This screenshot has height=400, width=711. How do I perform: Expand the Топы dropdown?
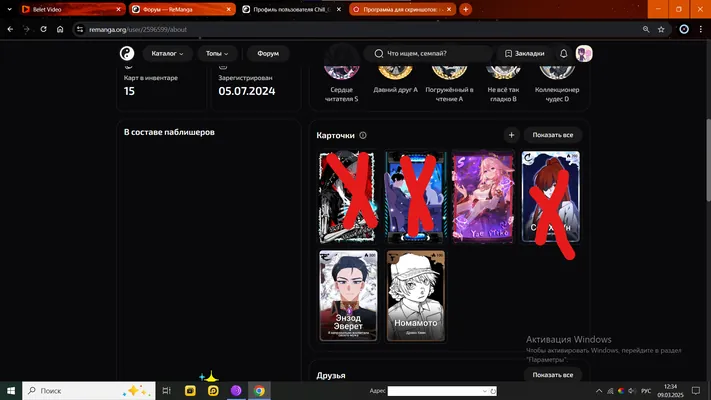click(x=217, y=54)
